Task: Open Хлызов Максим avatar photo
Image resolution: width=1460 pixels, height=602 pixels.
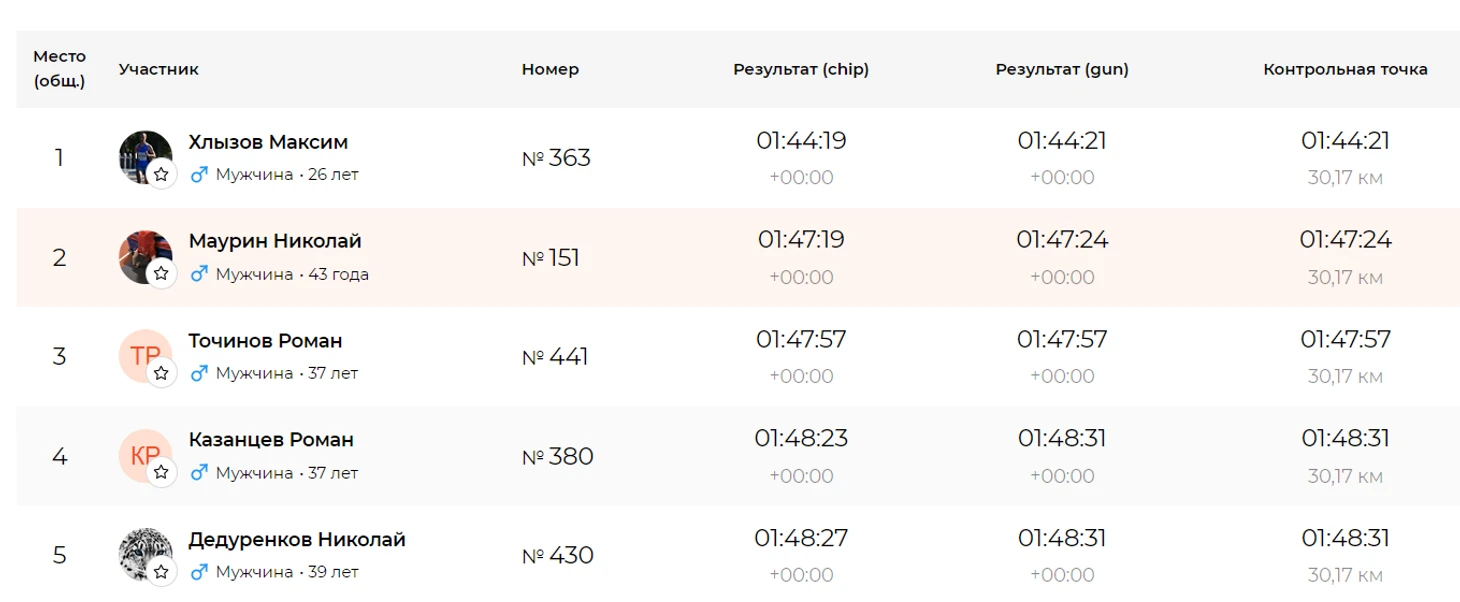Action: 139,152
